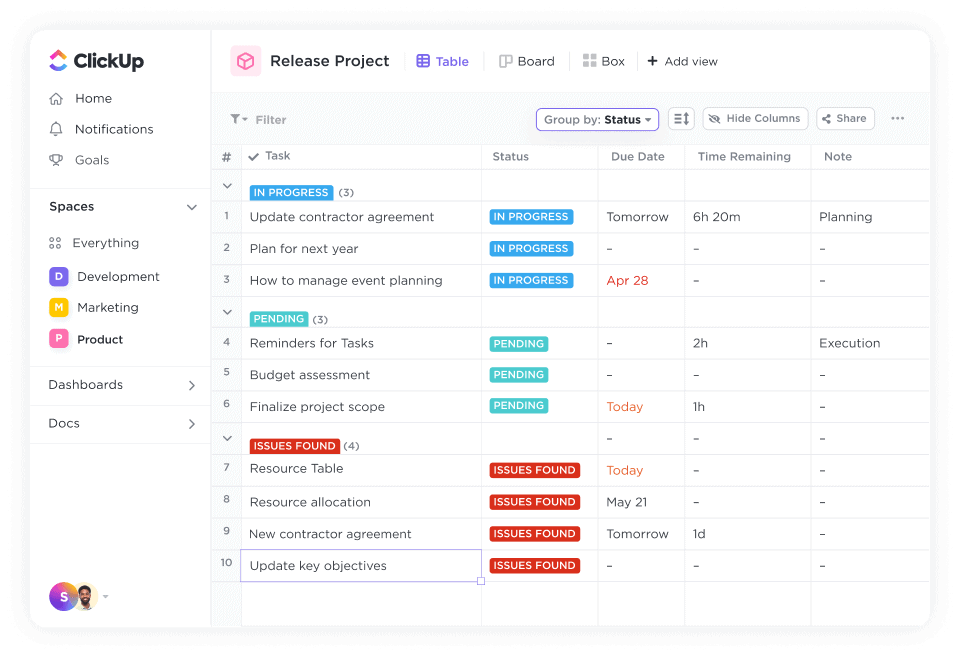
Task: Click the ClickUp logo
Action: 96,61
